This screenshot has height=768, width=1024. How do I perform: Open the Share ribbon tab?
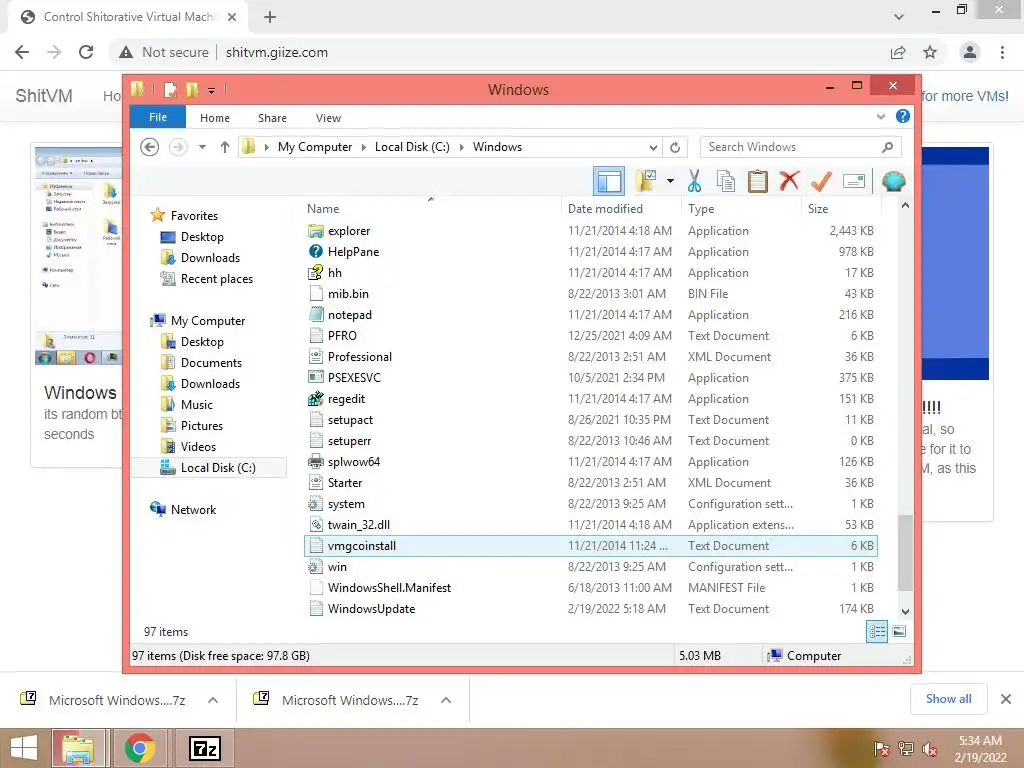tap(272, 118)
